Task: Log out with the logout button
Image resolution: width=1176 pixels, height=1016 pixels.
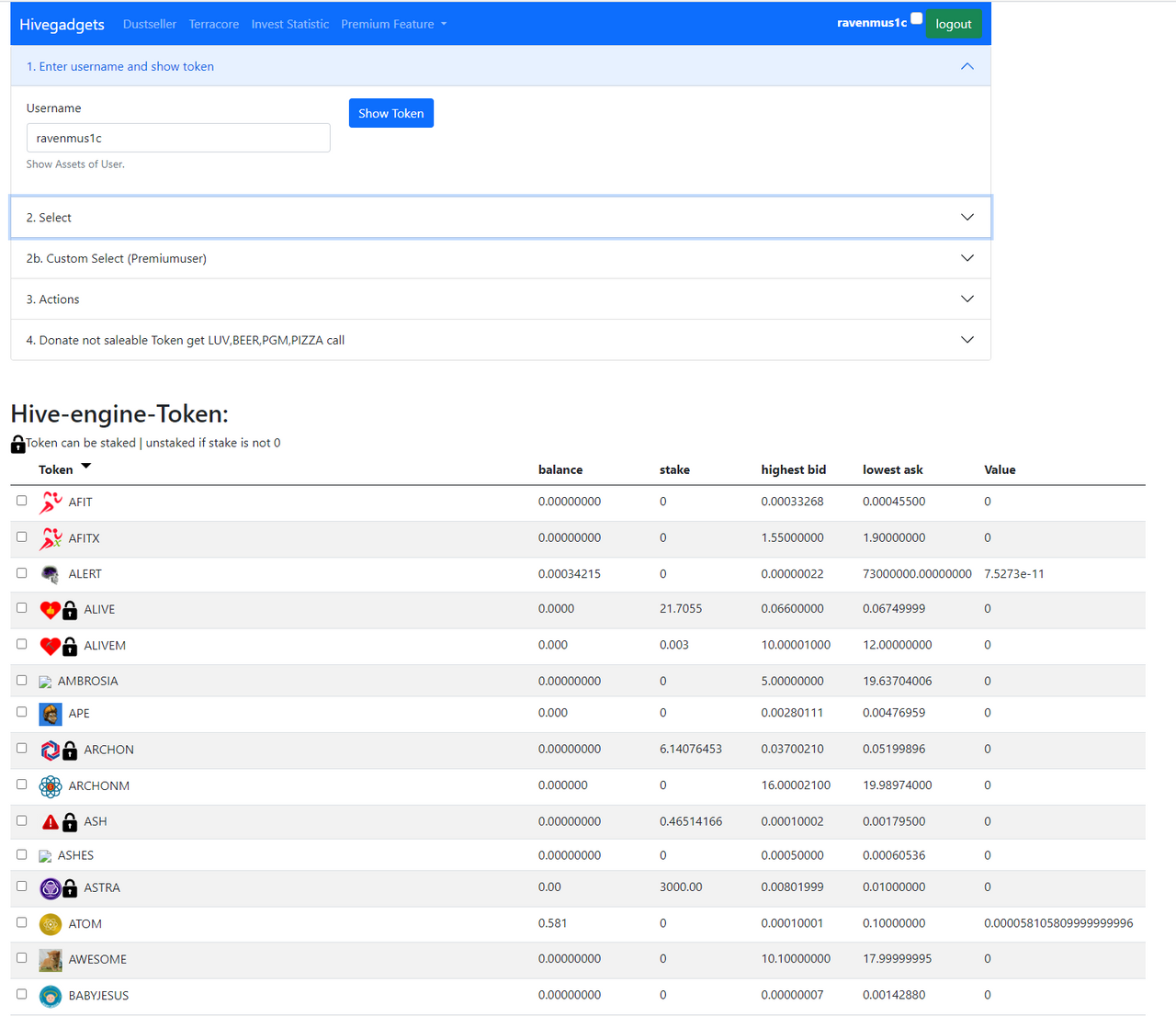Action: coord(954,24)
